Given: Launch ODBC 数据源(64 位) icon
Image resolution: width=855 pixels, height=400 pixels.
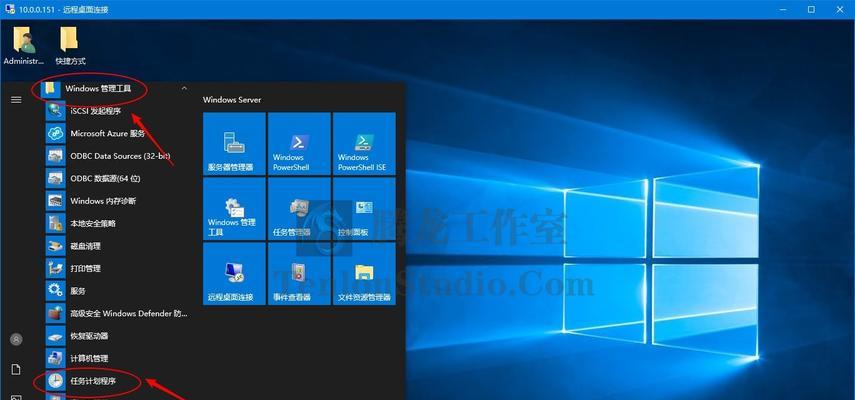Looking at the screenshot, I should (55, 178).
